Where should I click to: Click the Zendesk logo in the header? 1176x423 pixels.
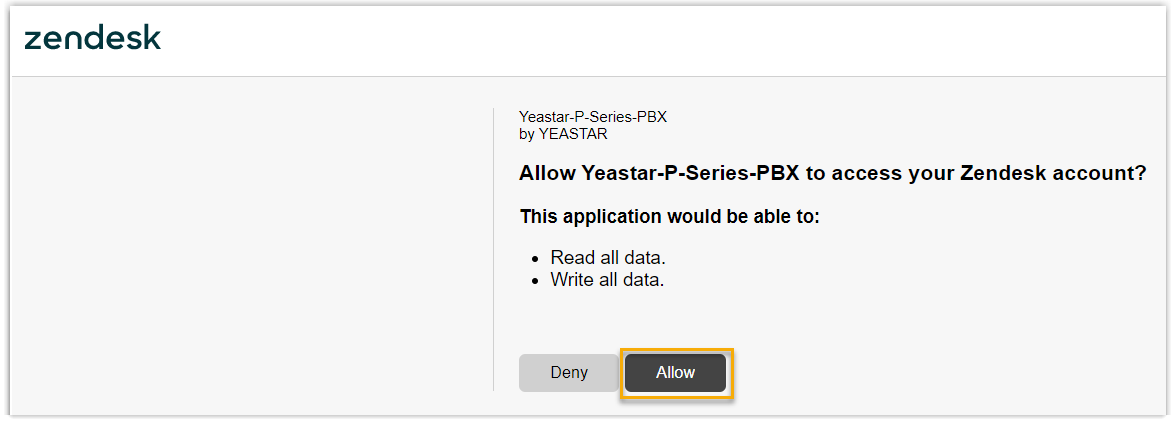pyautogui.click(x=92, y=39)
